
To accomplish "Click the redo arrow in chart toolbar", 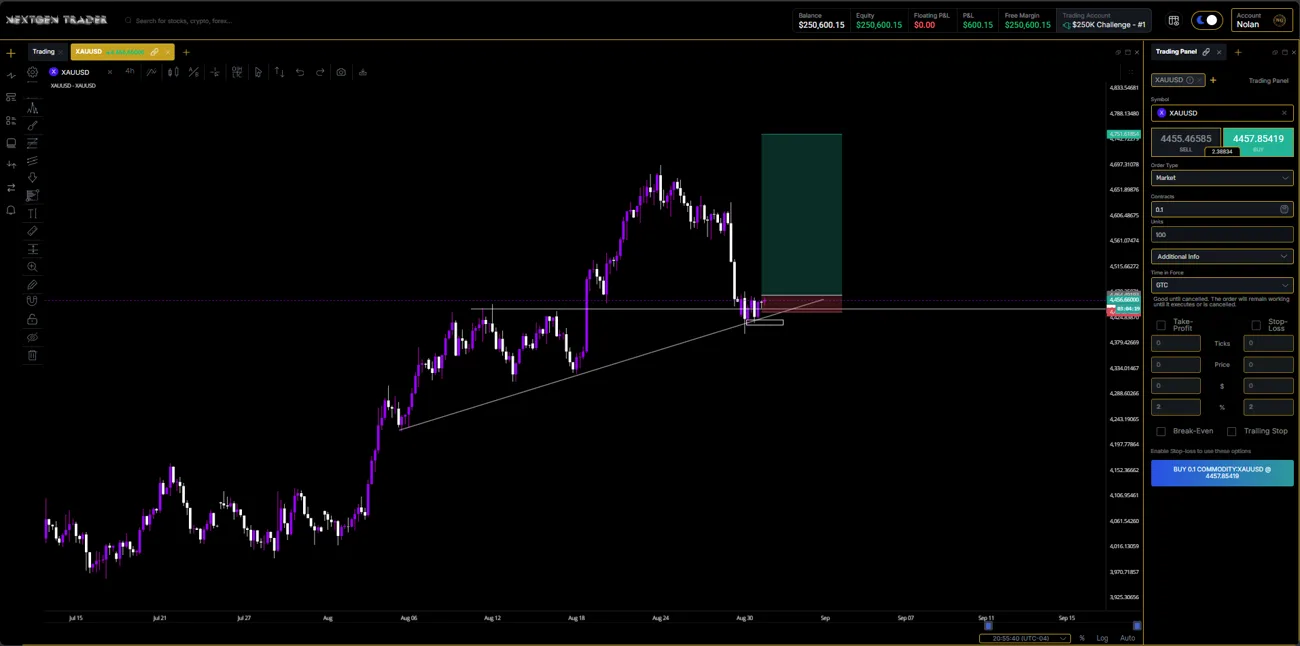I will pos(320,72).
